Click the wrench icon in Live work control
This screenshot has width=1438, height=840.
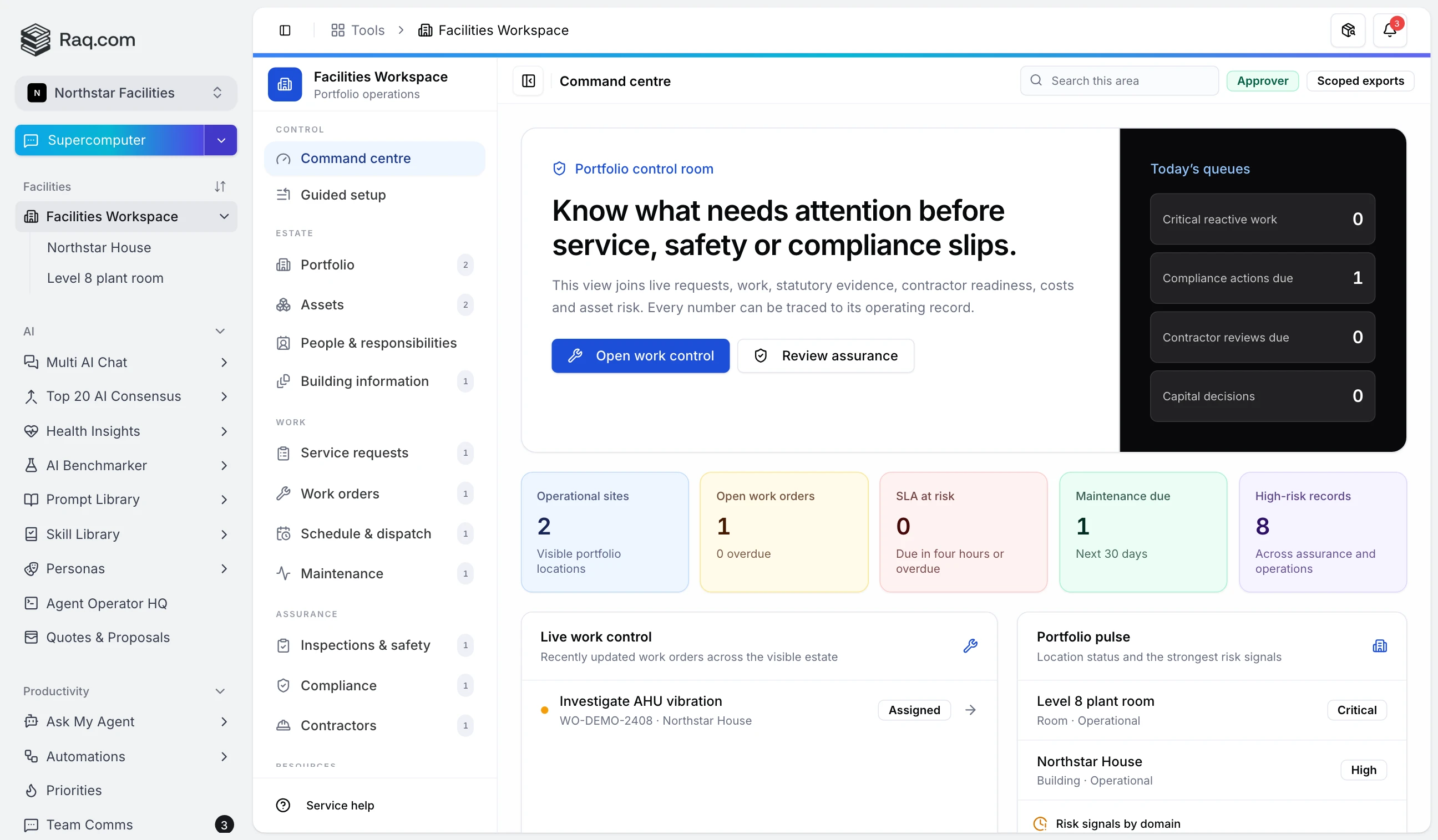point(970,646)
